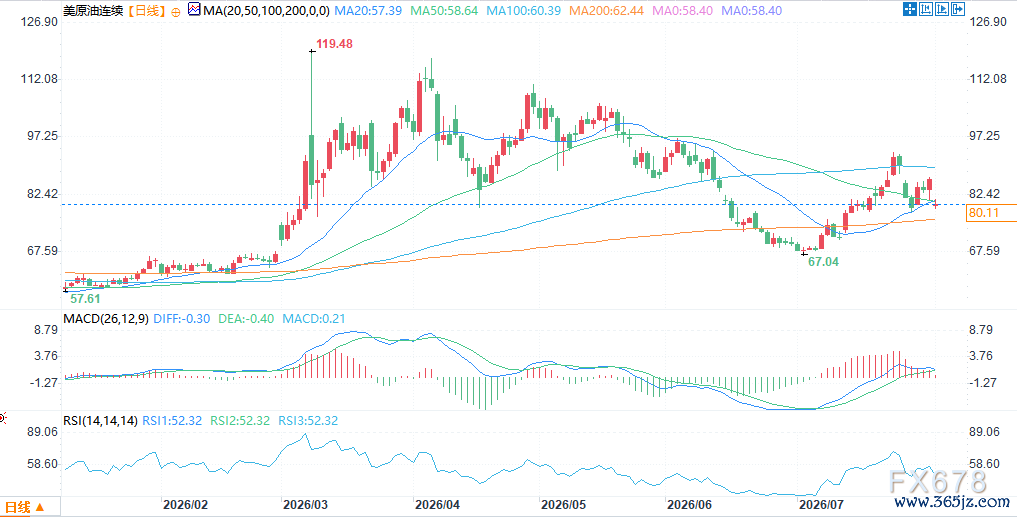The image size is (1017, 517).
Task: Select the 2026/04 date marker
Action: [x=440, y=504]
